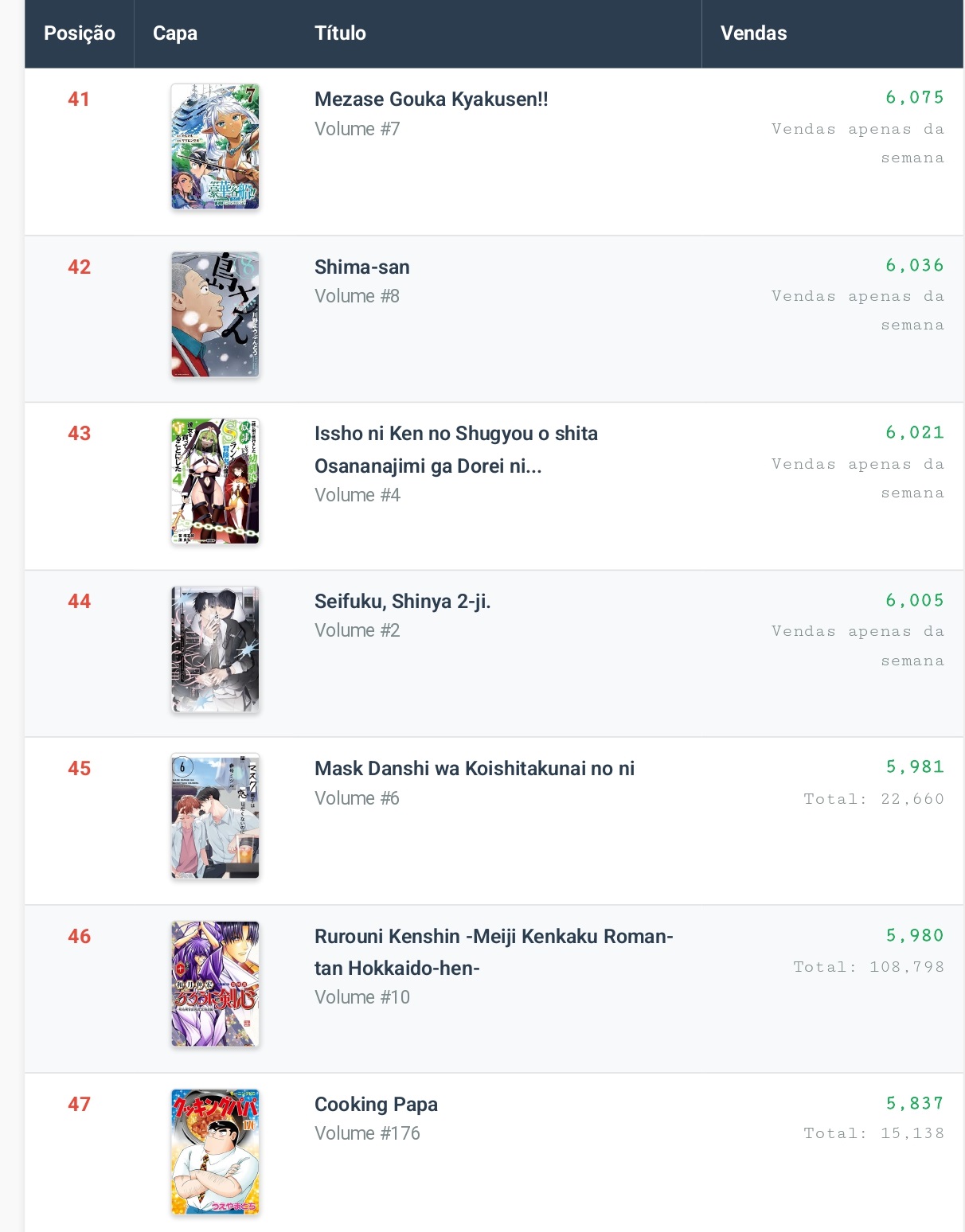Click the 6,075 sales figure

914,98
